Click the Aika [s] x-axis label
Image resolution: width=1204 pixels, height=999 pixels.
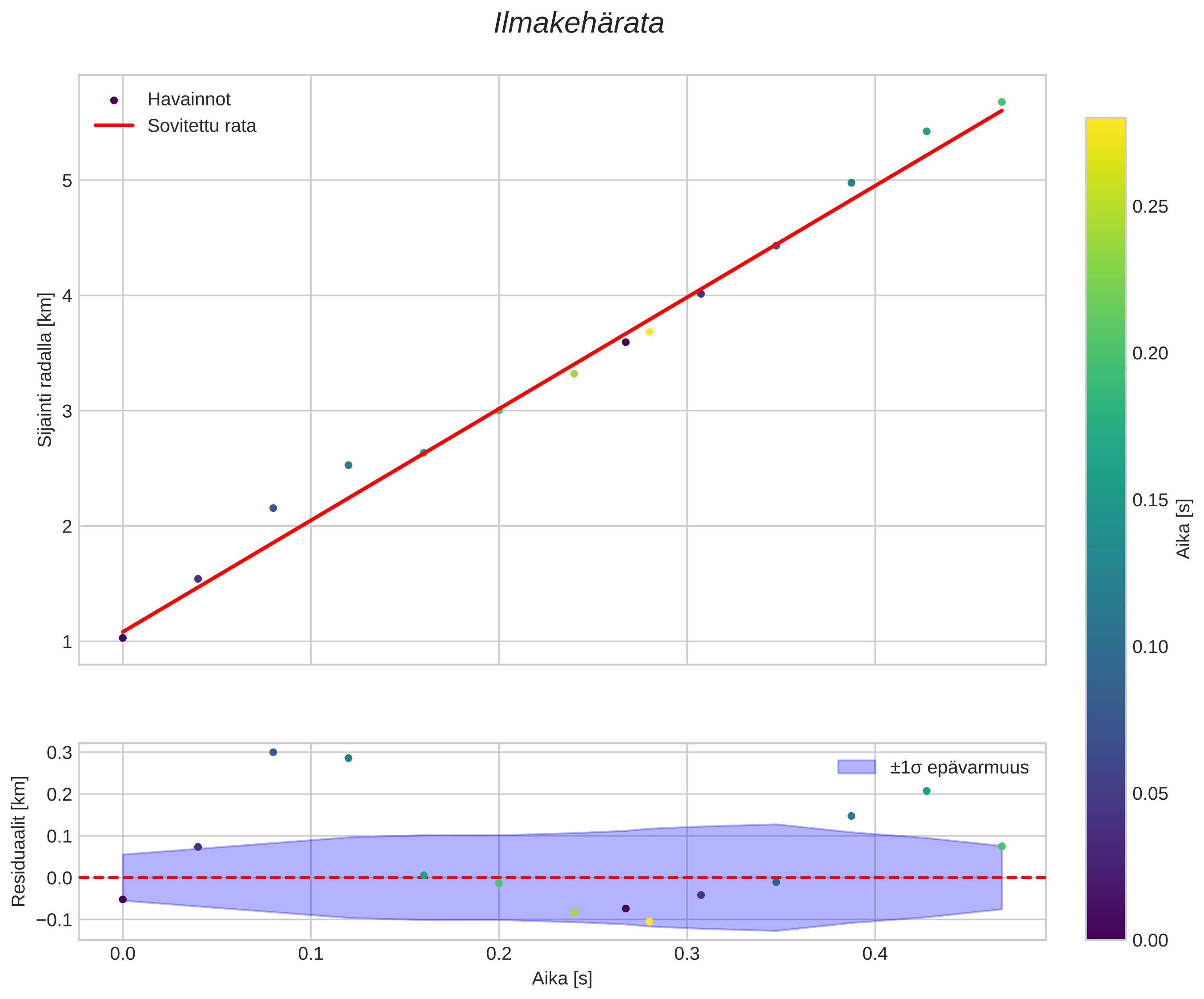(562, 979)
